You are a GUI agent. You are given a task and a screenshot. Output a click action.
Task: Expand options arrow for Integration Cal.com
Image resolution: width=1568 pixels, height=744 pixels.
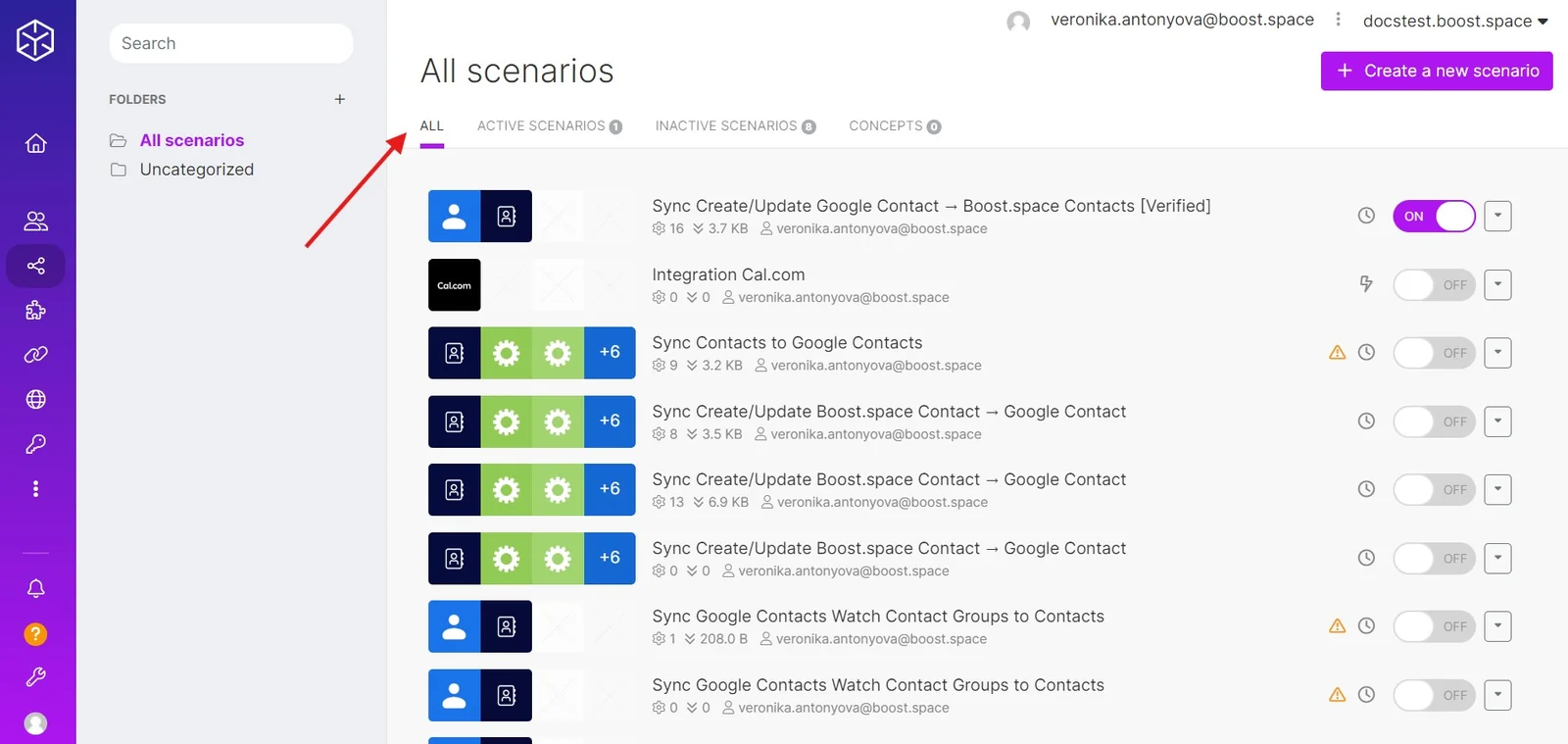(x=1497, y=284)
